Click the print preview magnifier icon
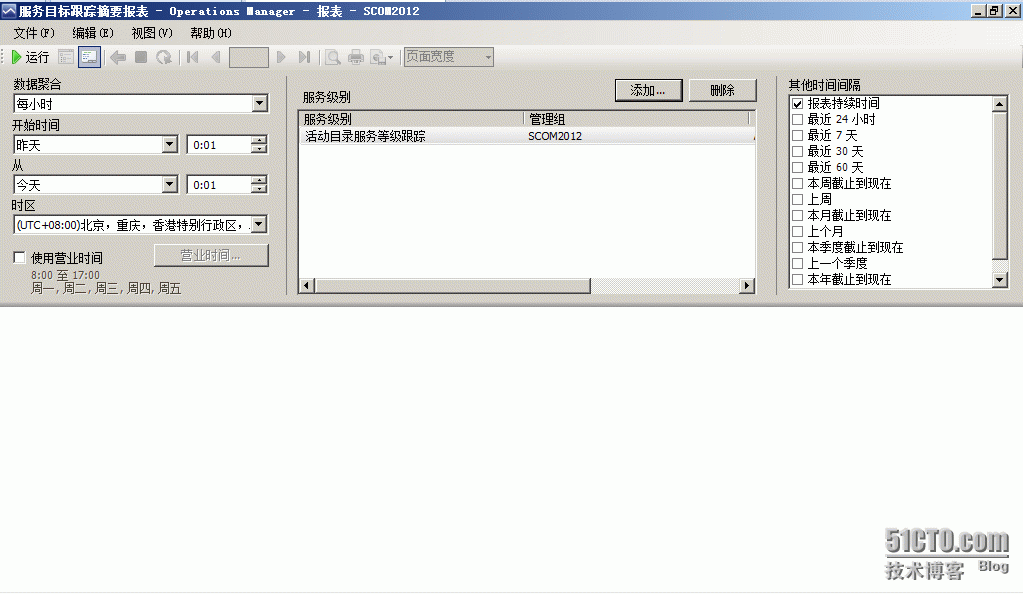The height and width of the screenshot is (594, 1023). pos(333,57)
